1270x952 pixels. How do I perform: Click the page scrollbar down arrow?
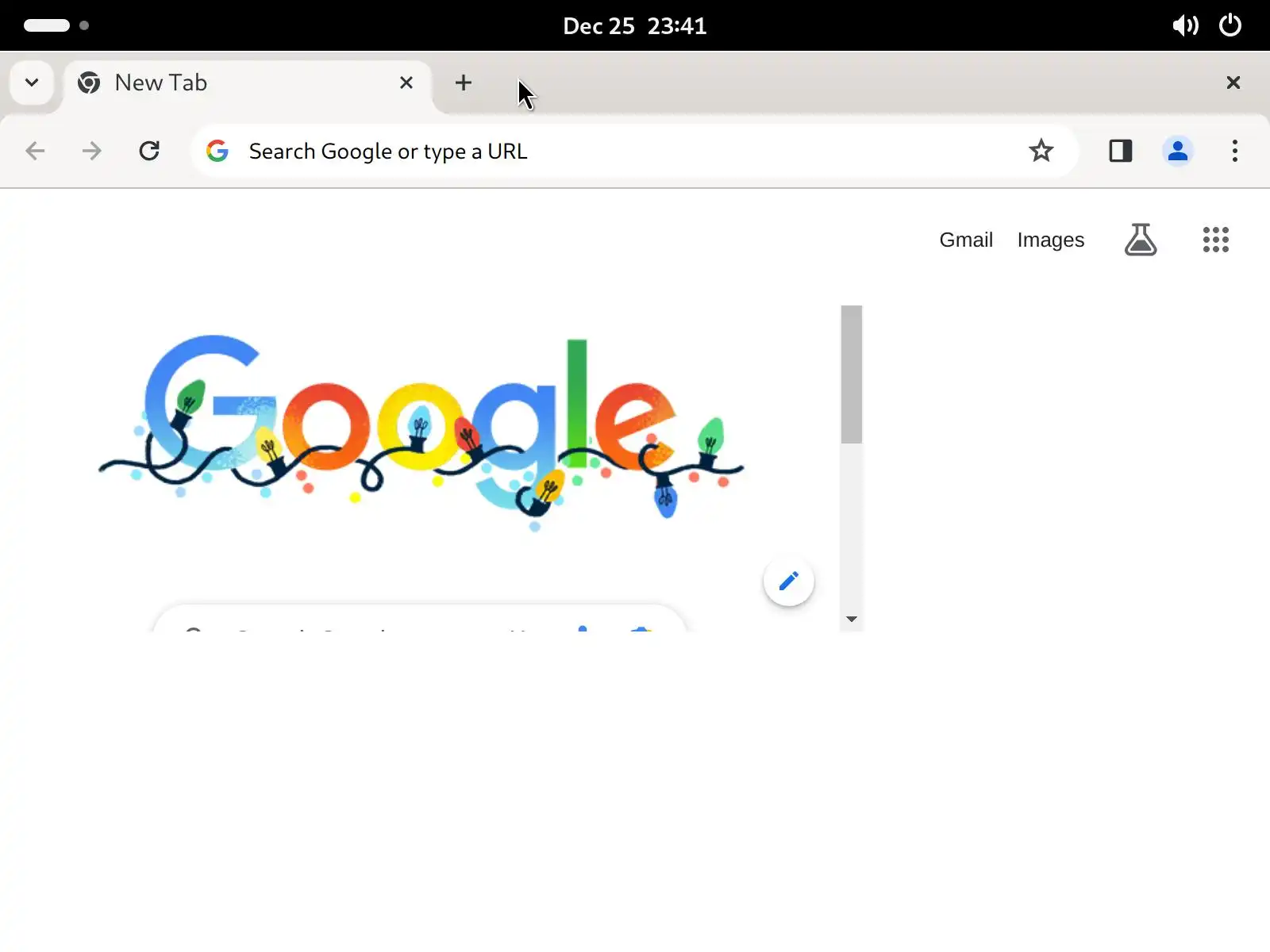[x=852, y=619]
